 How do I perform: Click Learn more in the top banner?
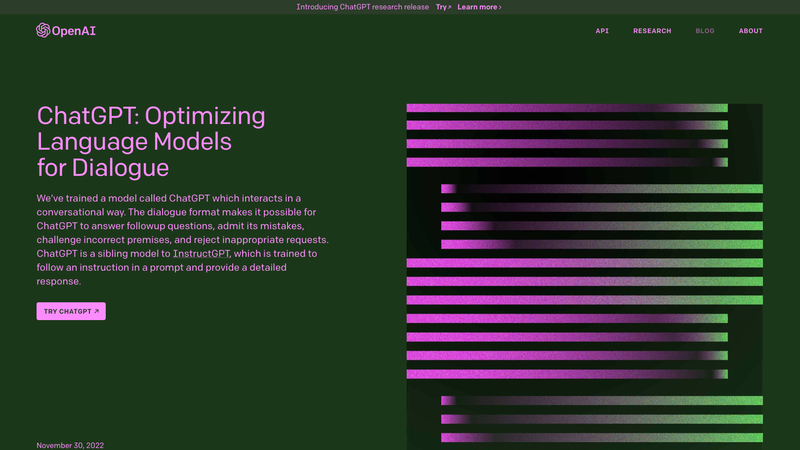point(479,7)
